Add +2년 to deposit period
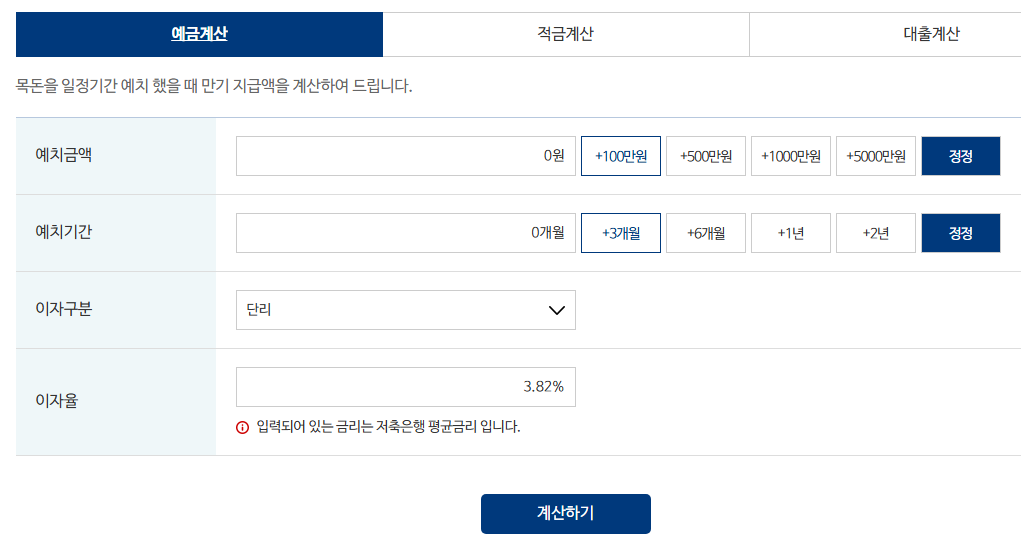The image size is (1021, 540). point(876,233)
